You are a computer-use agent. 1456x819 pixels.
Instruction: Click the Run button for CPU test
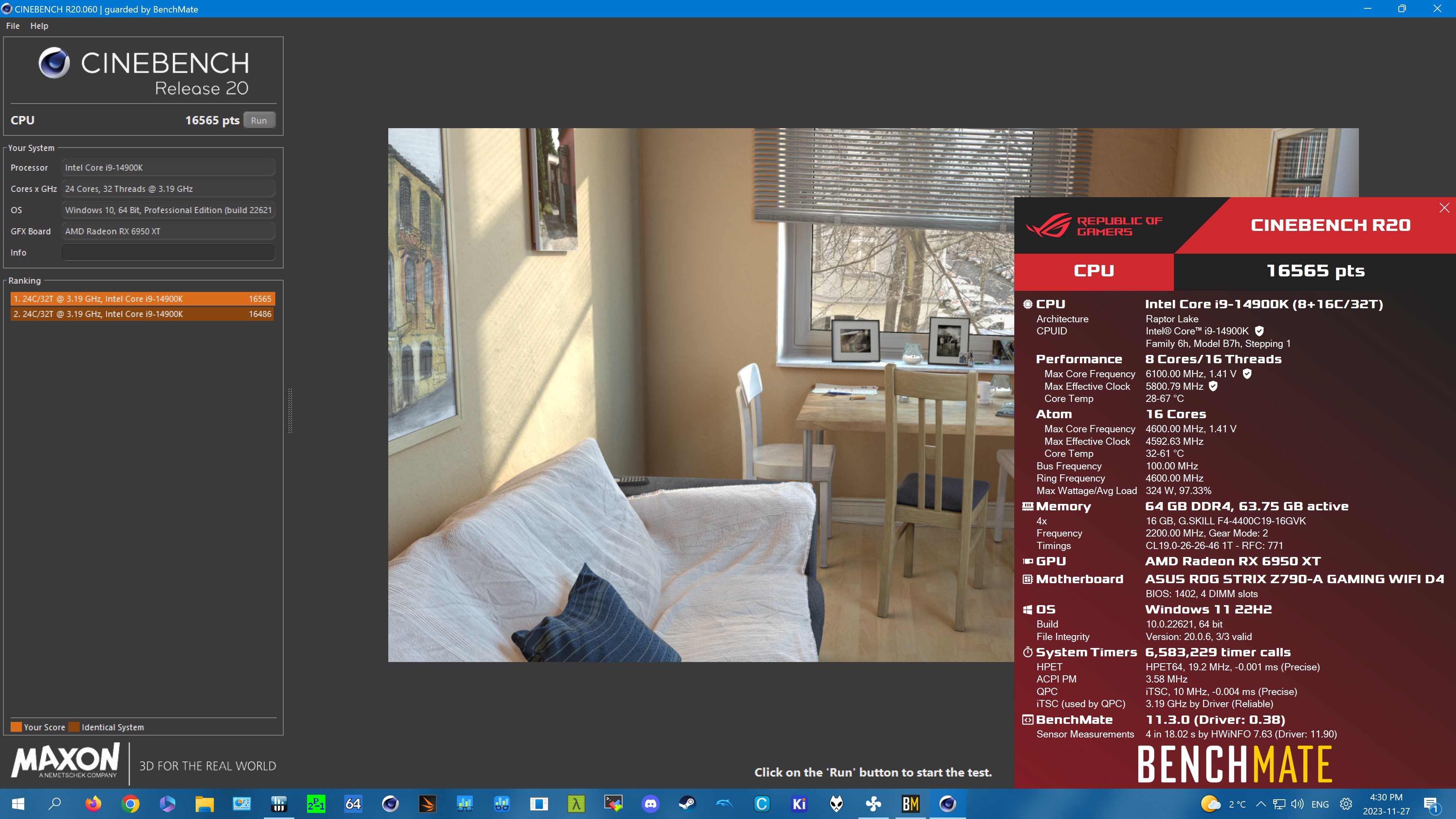[x=259, y=121]
